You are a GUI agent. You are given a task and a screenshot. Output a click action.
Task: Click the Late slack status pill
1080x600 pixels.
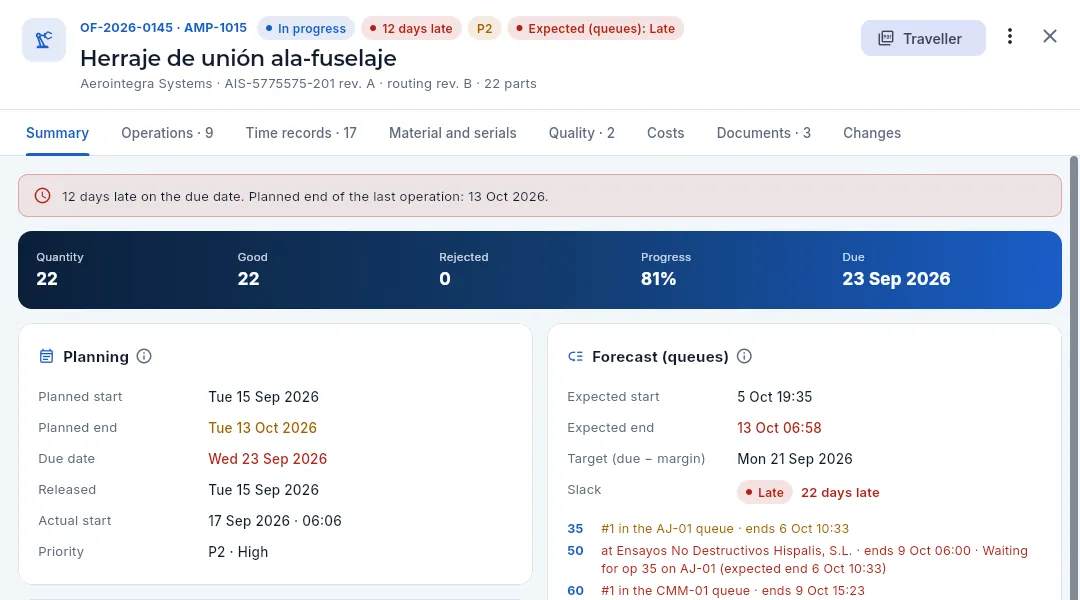[x=765, y=493]
